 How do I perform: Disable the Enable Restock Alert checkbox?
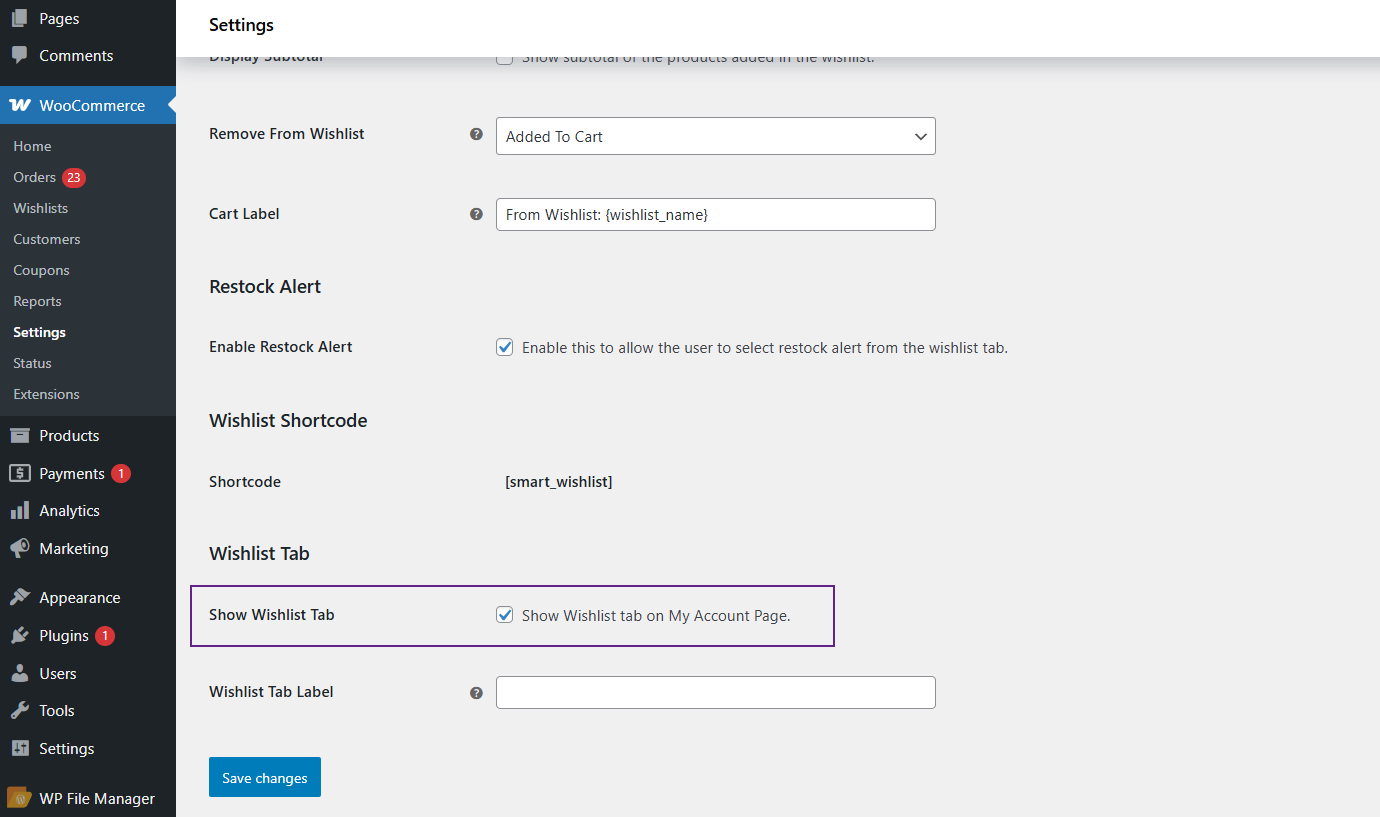coord(505,348)
